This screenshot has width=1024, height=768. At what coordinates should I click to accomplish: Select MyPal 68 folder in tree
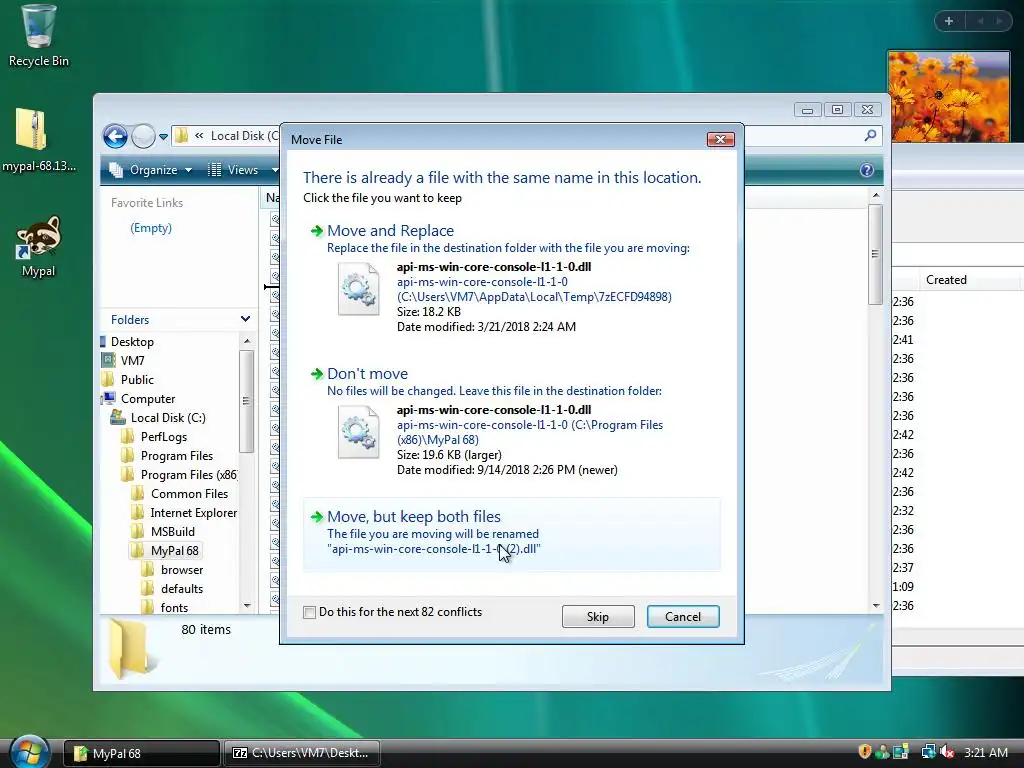coord(174,551)
